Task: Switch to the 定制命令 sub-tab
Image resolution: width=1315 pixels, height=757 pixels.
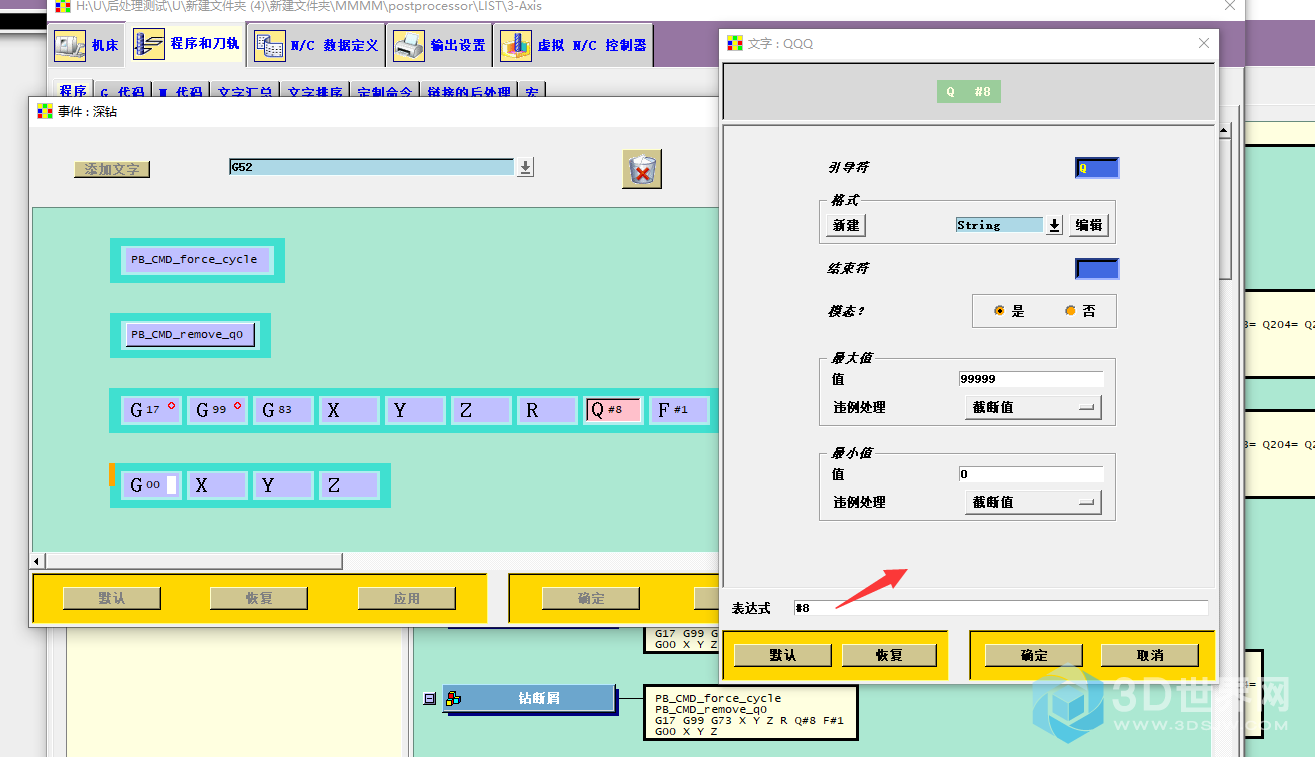Action: click(x=385, y=91)
